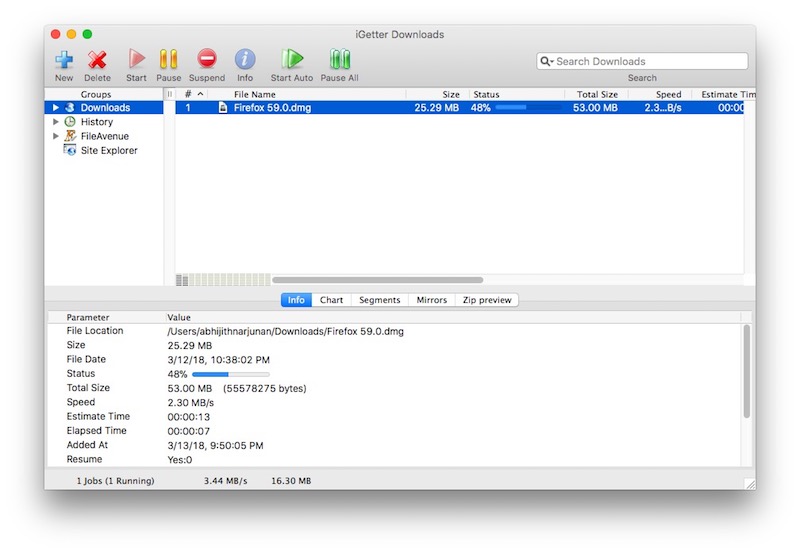Click the Elapsed Time value 00:00:07
Viewport: 800px width, 553px height.
coord(189,431)
